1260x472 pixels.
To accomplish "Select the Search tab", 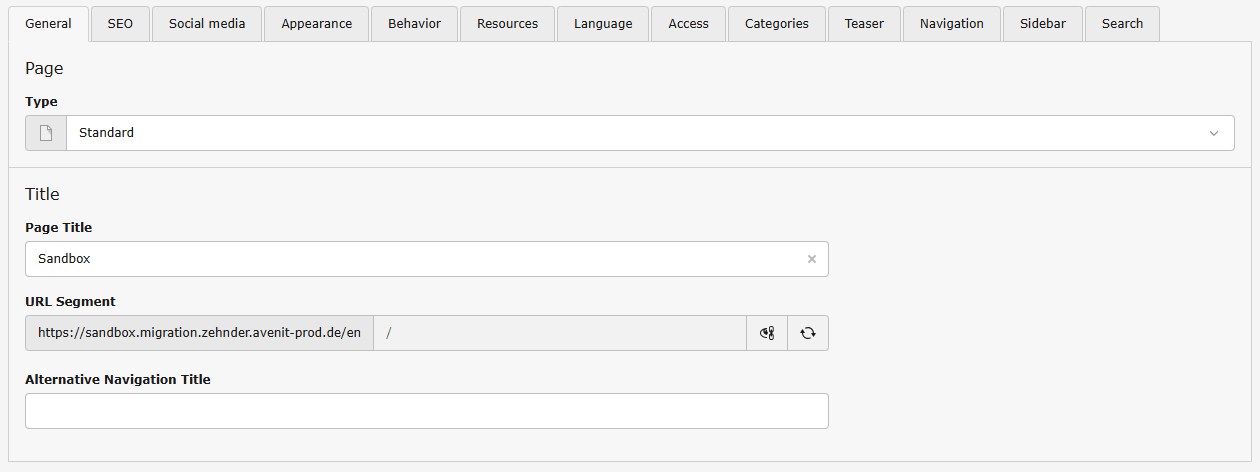I will [1122, 23].
